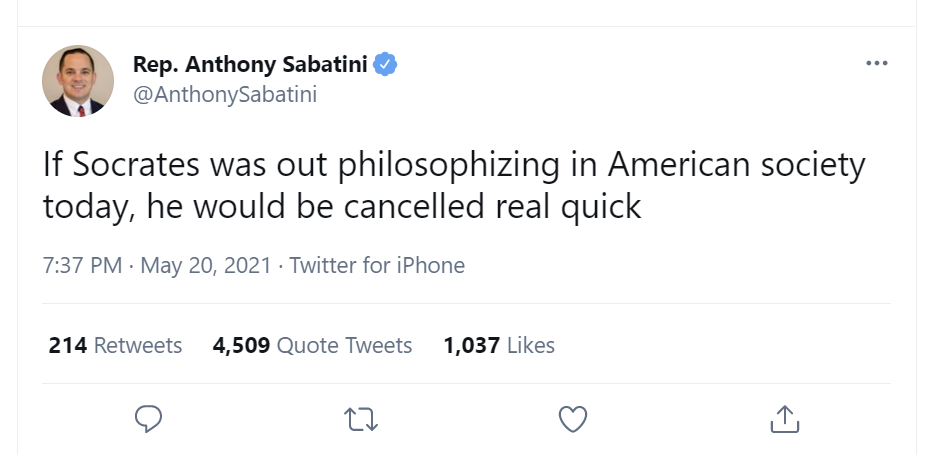Open the @AnthonySabatini handle link

click(225, 94)
